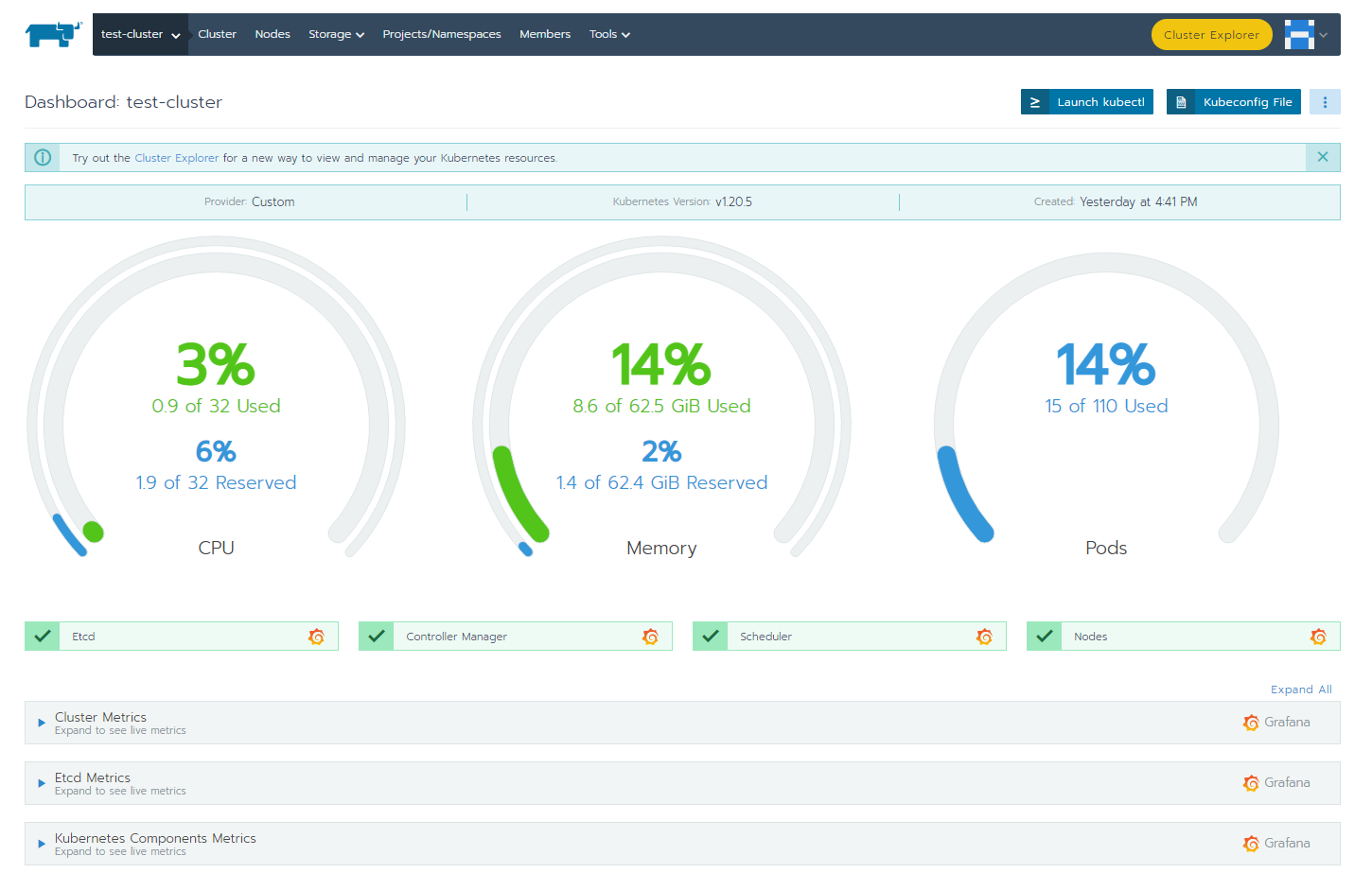The width and height of the screenshot is (1372, 873).
Task: Click the 14% Pods used percentage
Action: pos(1106,364)
